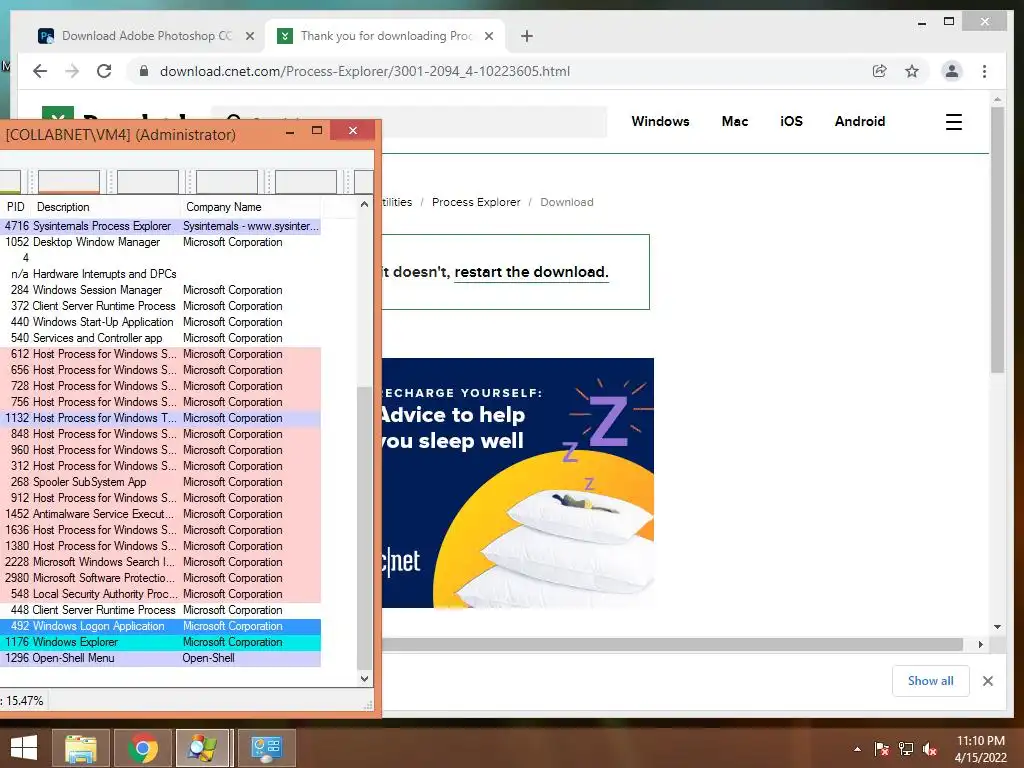Image resolution: width=1024 pixels, height=768 pixels.
Task: Click the process list scrollbar down arrow
Action: coord(364,679)
